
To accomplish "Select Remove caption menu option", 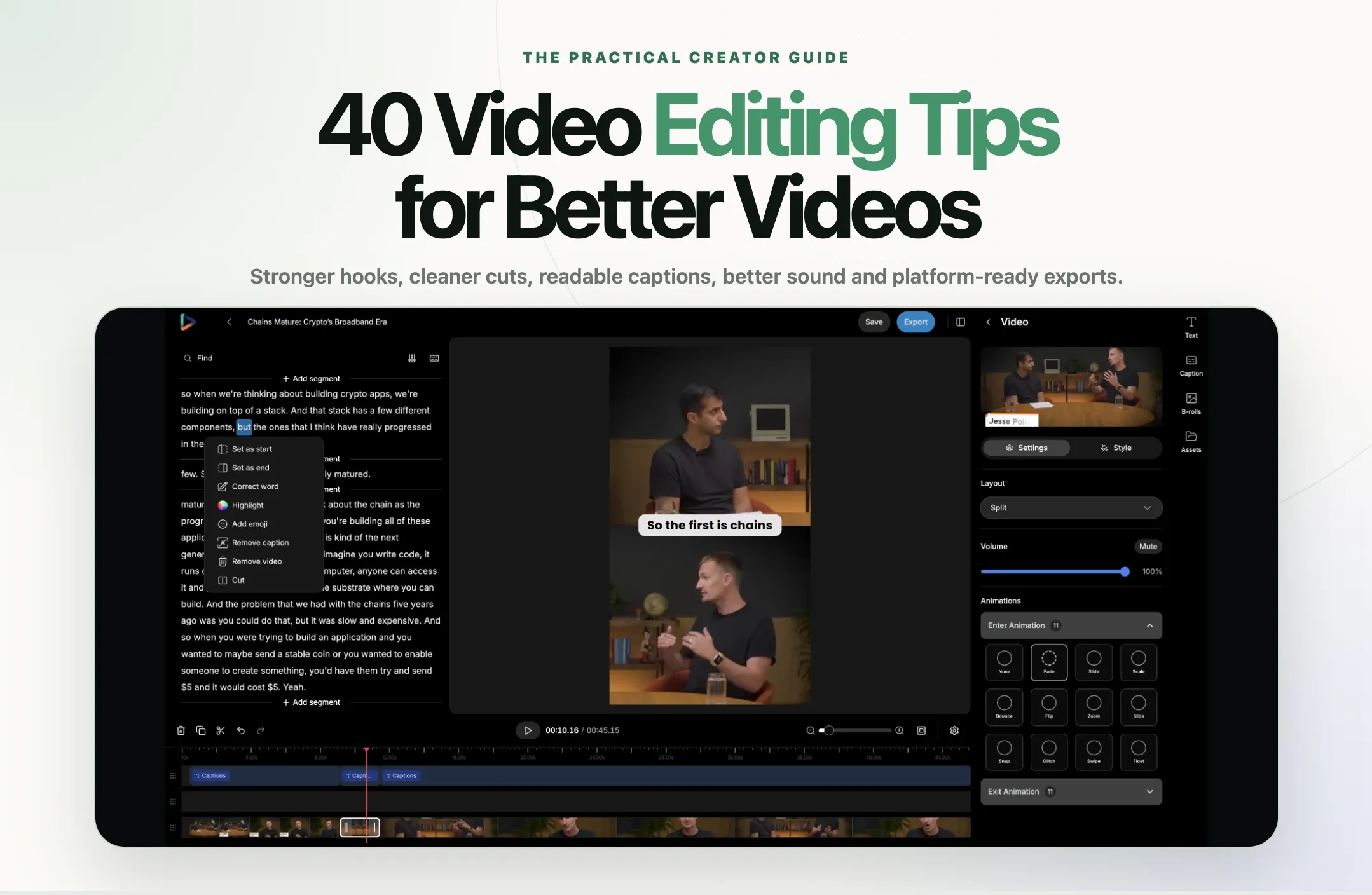I will tap(264, 543).
